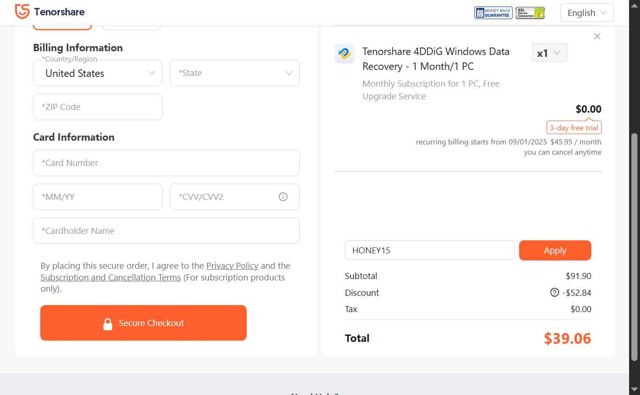Click the 3-day free trial tag
The height and width of the screenshot is (395, 640).
[x=573, y=128]
